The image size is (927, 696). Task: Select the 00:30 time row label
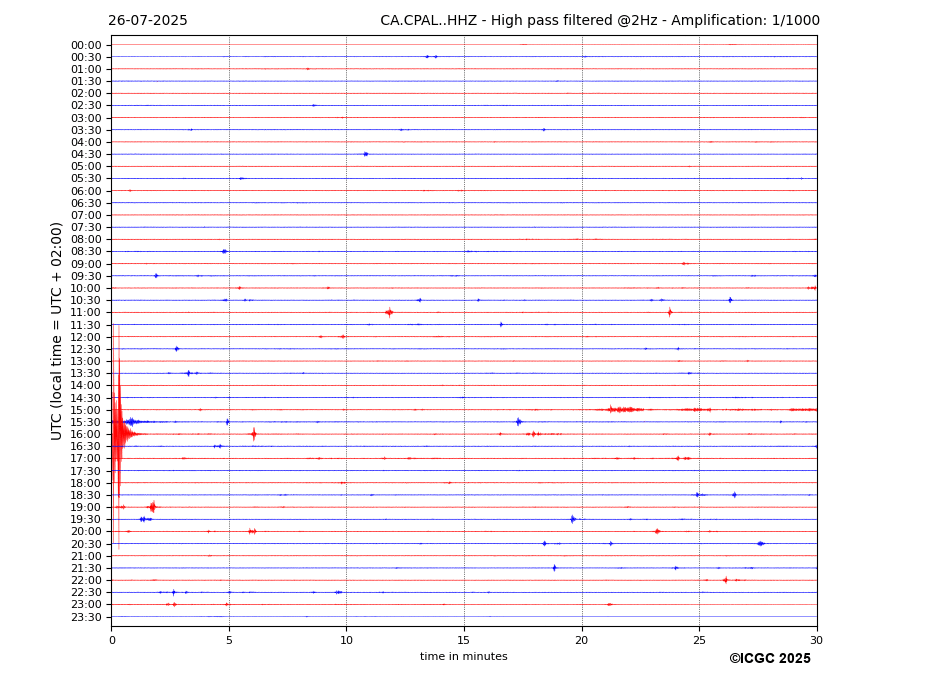tap(86, 57)
